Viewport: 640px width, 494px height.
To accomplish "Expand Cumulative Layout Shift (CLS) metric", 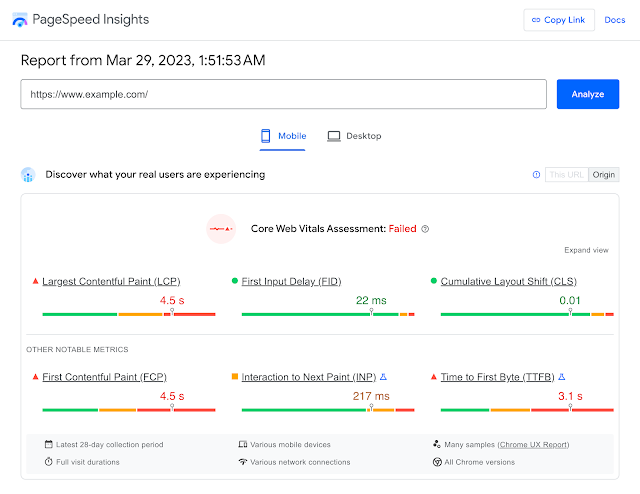I will pyautogui.click(x=509, y=282).
